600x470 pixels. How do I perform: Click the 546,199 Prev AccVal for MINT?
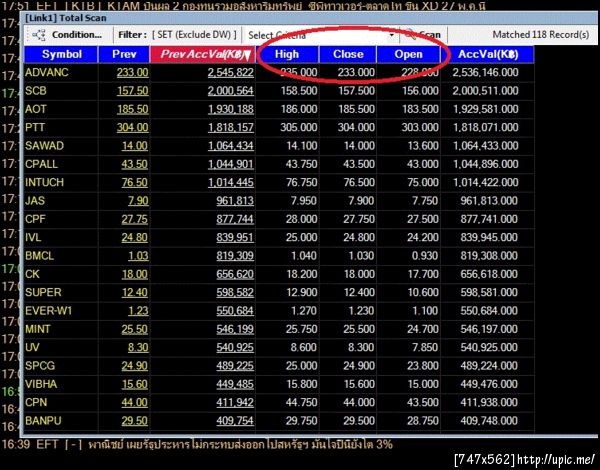point(235,329)
